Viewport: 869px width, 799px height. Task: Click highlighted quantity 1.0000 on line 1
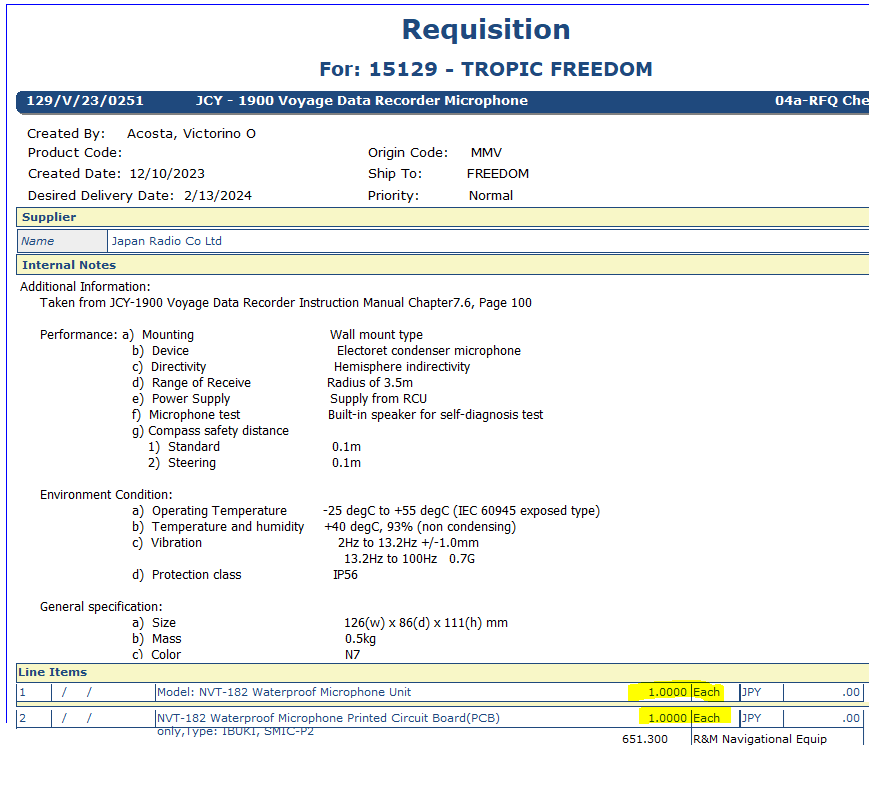pos(666,692)
